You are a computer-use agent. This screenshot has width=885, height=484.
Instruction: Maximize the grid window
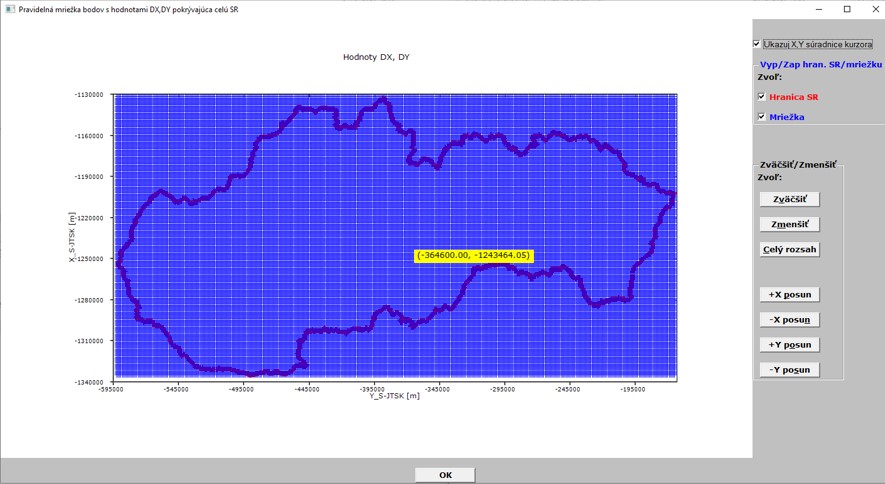click(847, 9)
